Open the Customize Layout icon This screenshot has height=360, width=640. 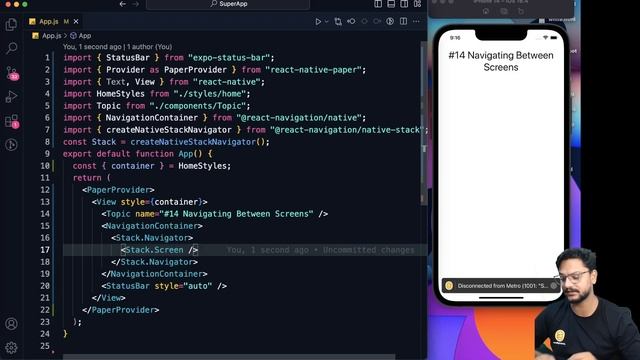(417, 4)
